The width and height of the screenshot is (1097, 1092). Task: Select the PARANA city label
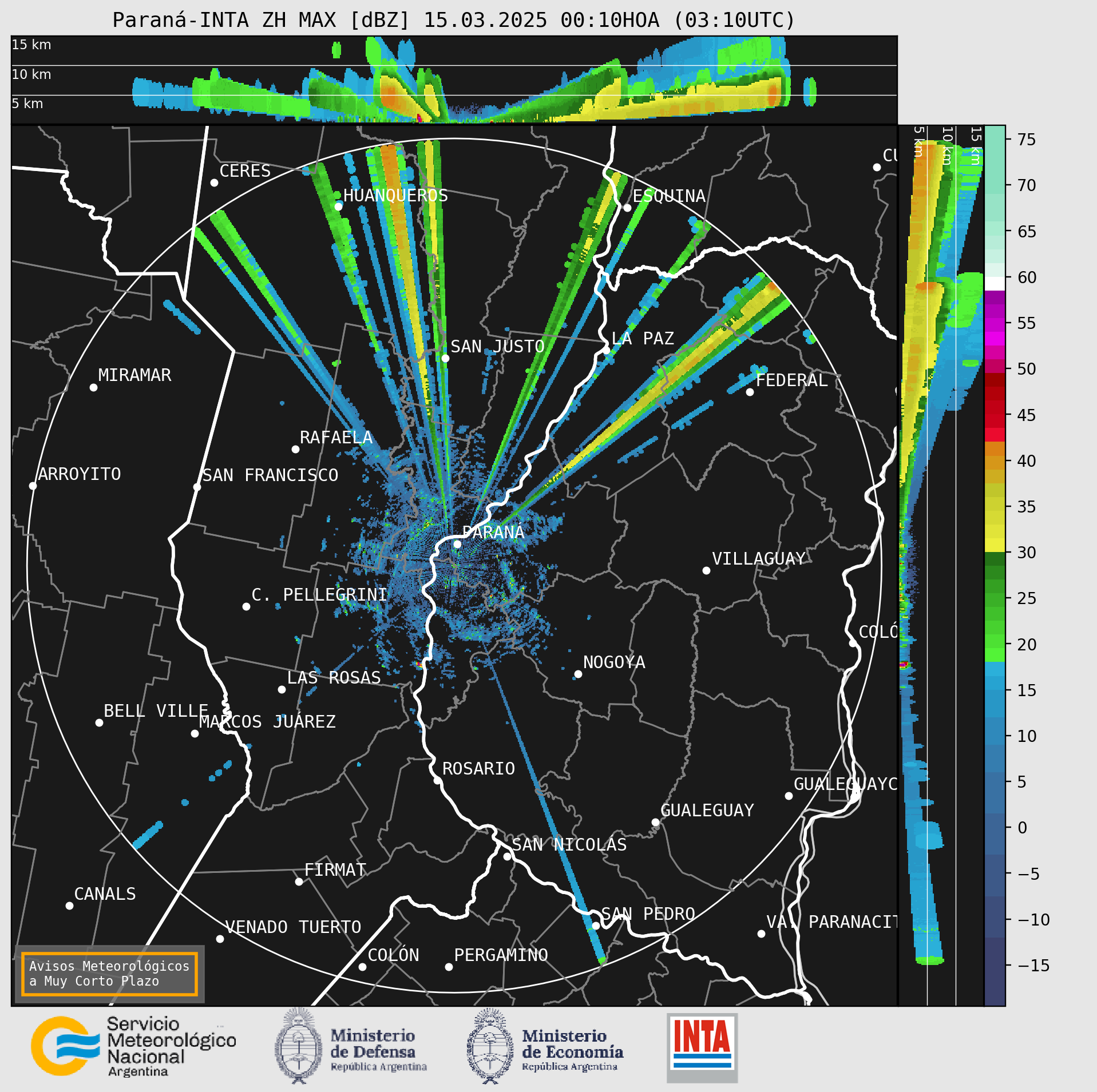point(493,532)
